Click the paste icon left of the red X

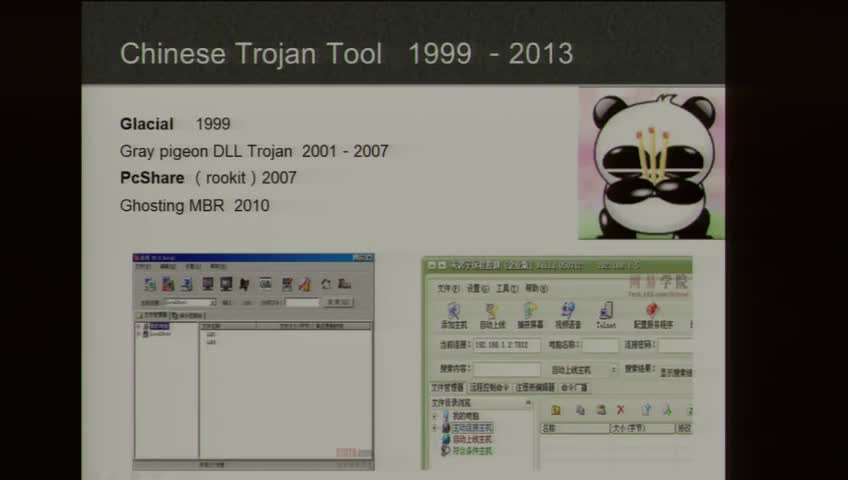click(601, 410)
